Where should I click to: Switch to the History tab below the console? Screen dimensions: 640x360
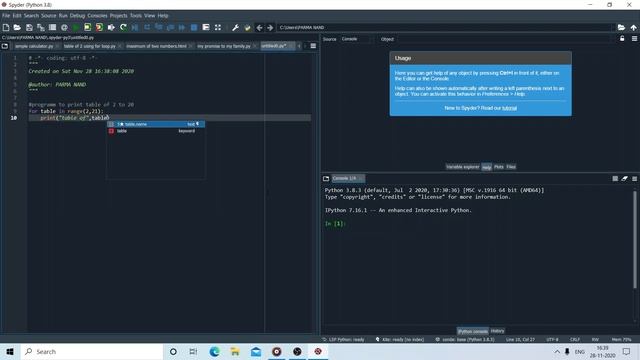497,331
